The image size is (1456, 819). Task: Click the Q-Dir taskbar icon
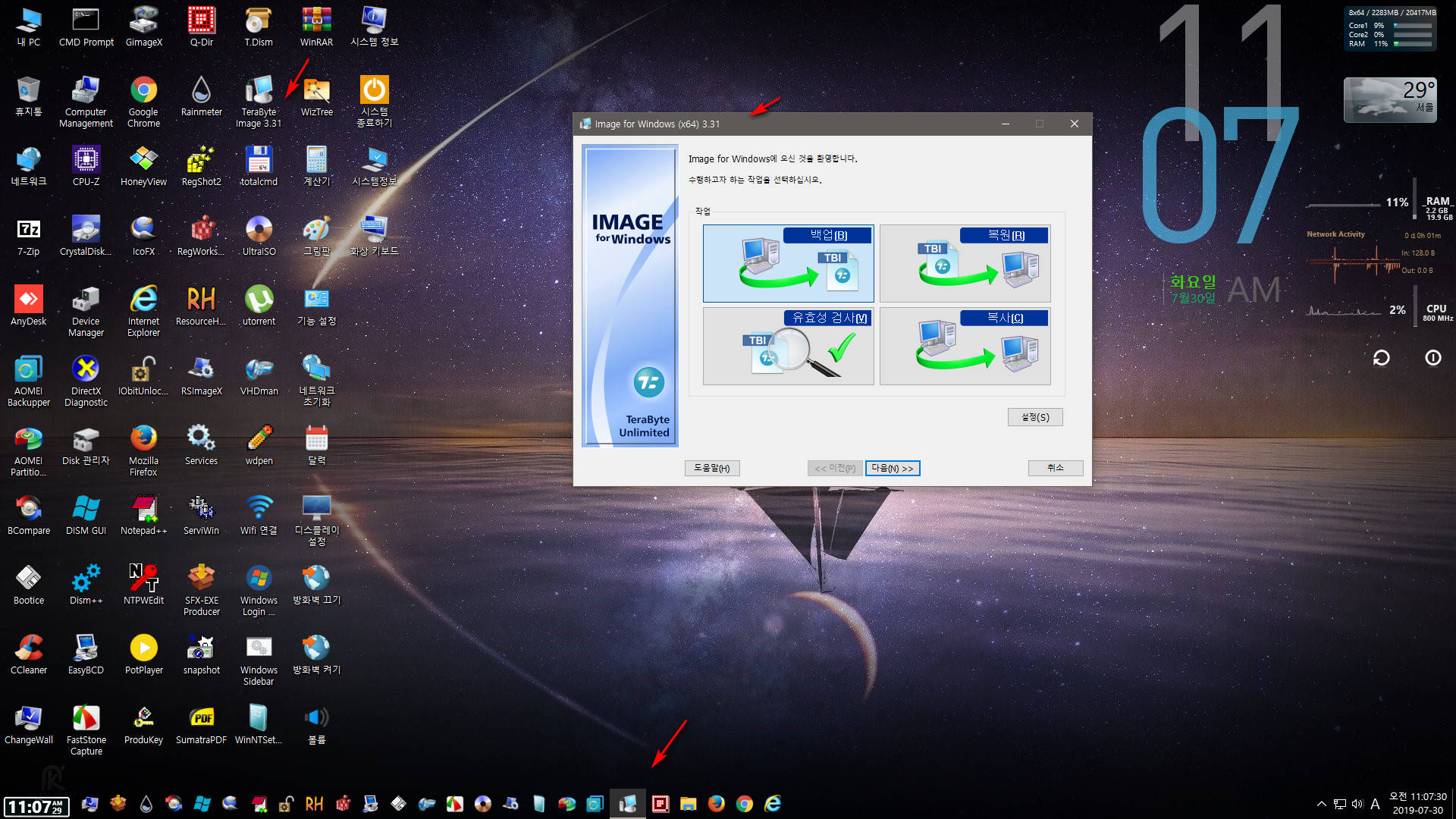point(660,803)
